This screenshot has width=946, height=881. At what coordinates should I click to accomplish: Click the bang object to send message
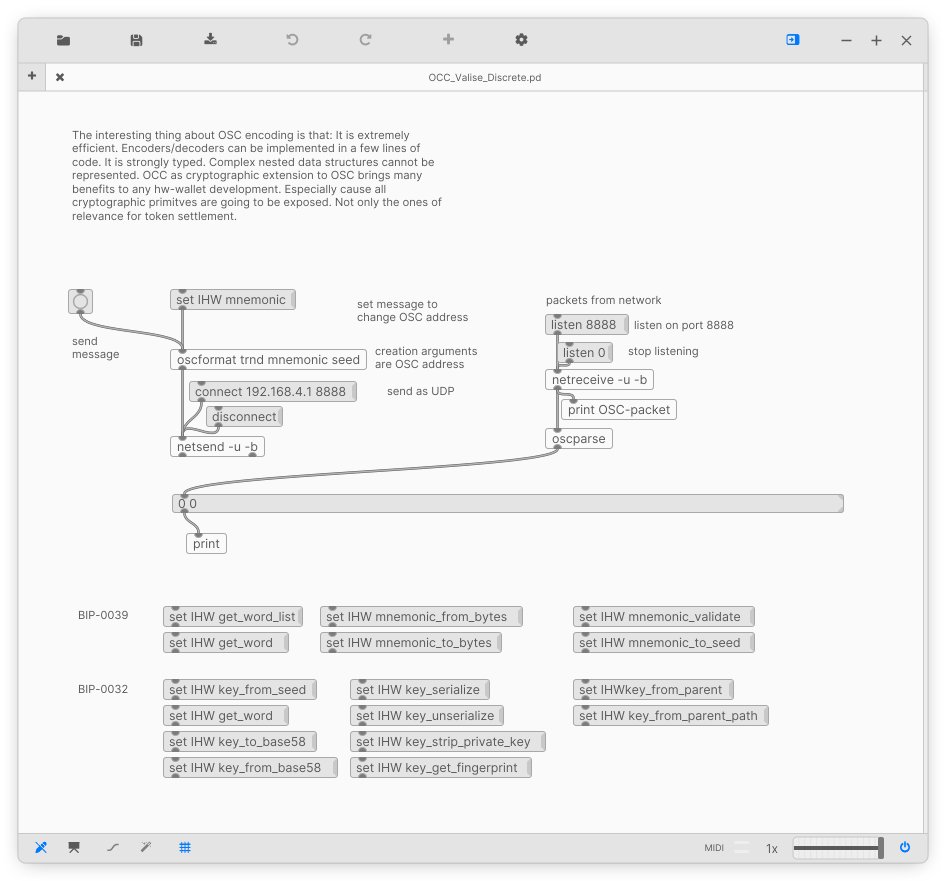(x=80, y=301)
